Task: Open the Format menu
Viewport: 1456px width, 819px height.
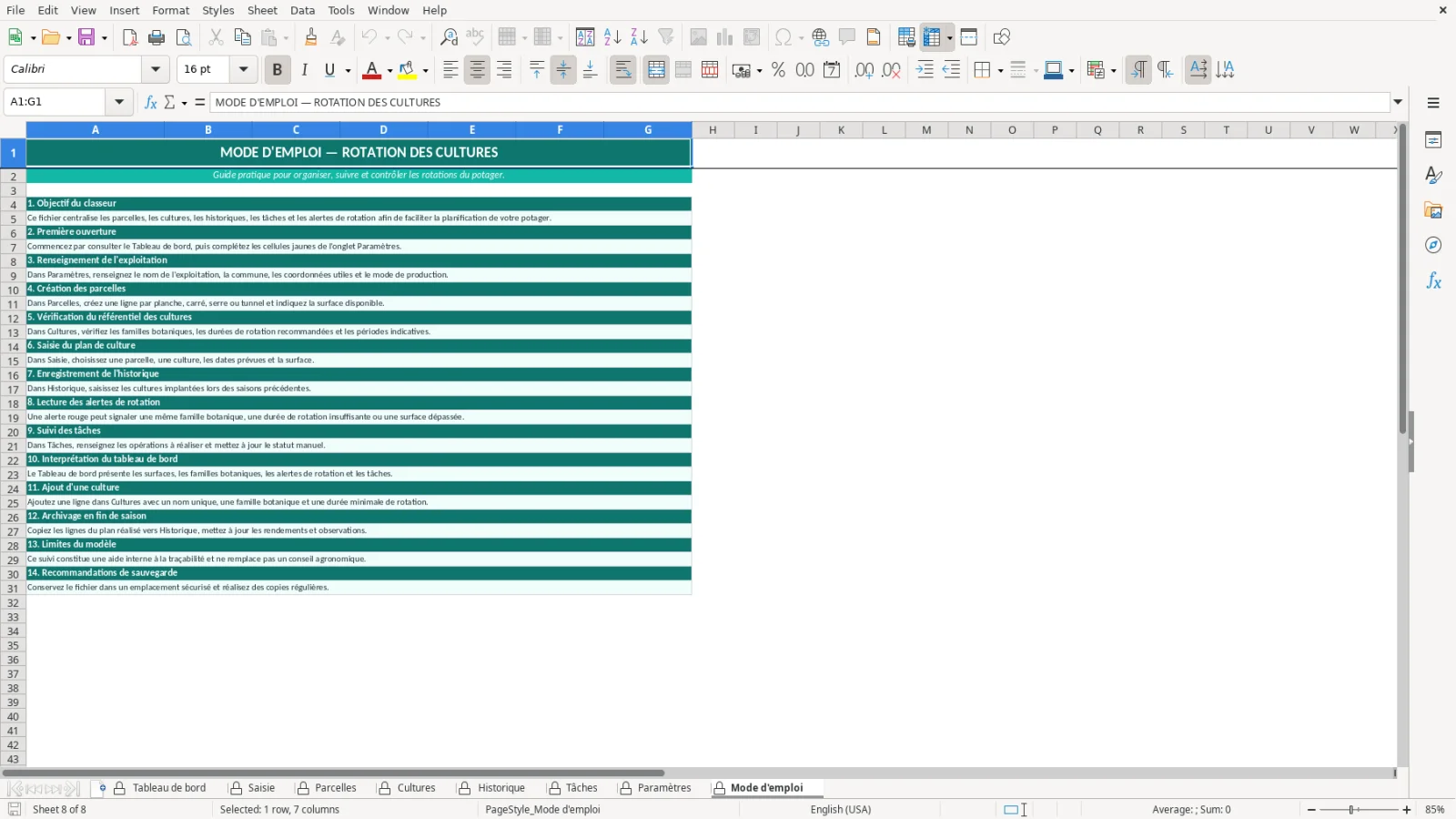Action: point(171,10)
